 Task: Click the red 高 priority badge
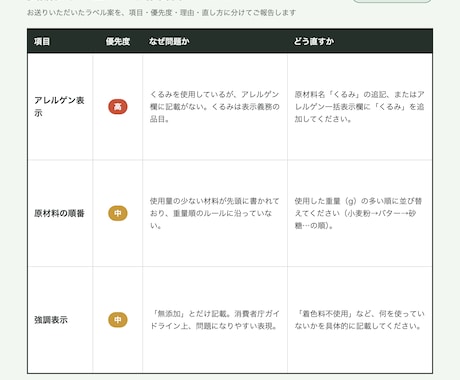pyautogui.click(x=118, y=107)
